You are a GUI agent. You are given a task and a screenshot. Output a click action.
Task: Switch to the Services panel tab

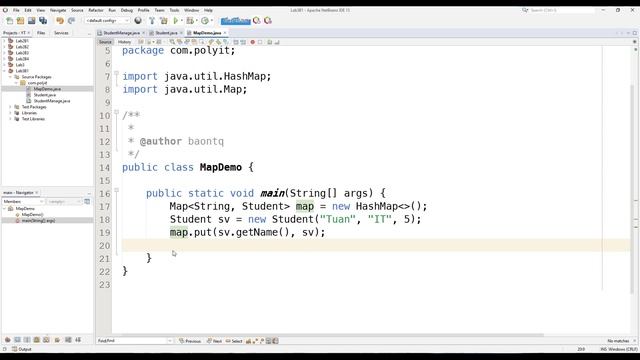(x=61, y=33)
